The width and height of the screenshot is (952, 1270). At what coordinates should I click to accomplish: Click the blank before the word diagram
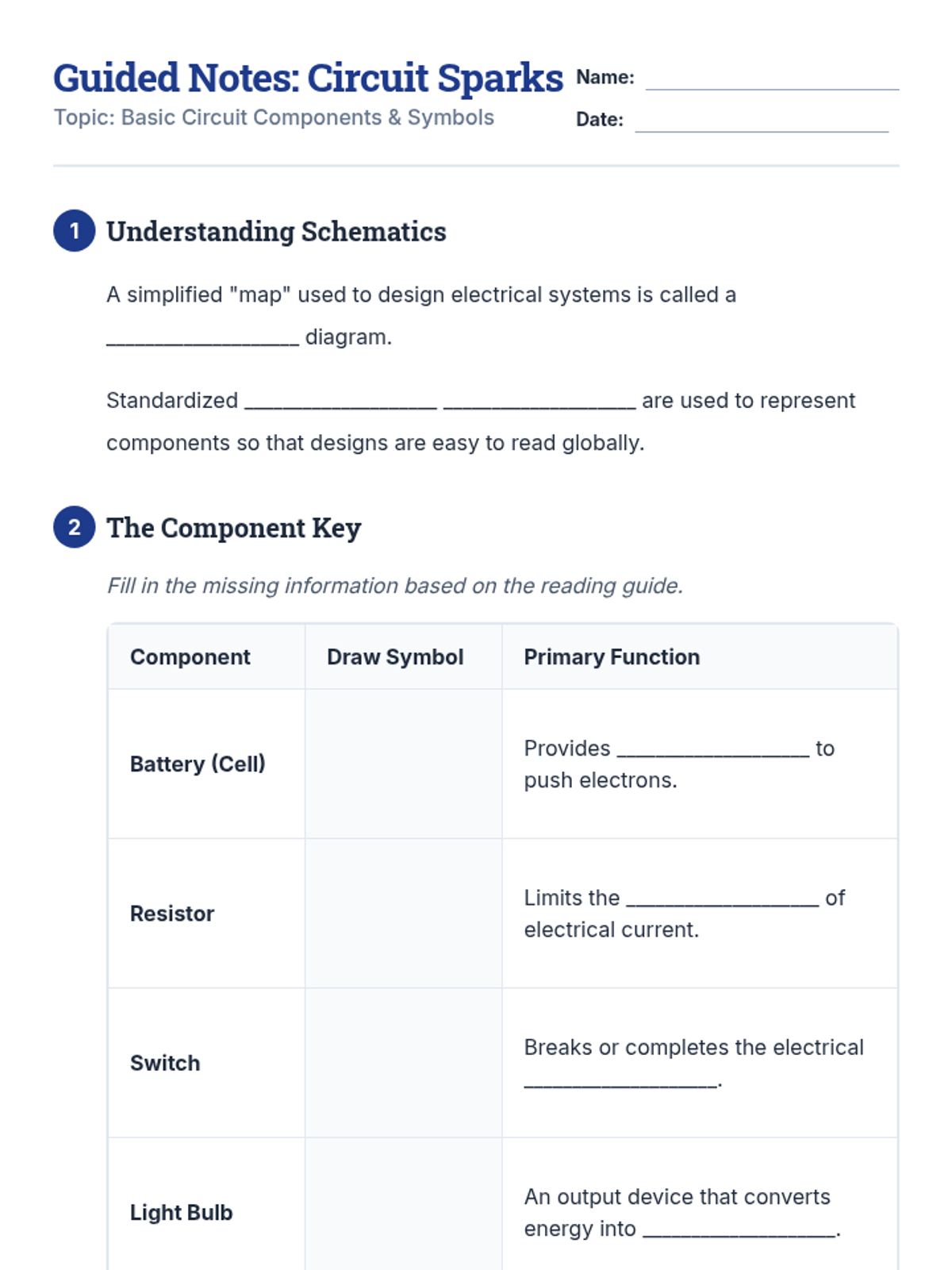[202, 338]
